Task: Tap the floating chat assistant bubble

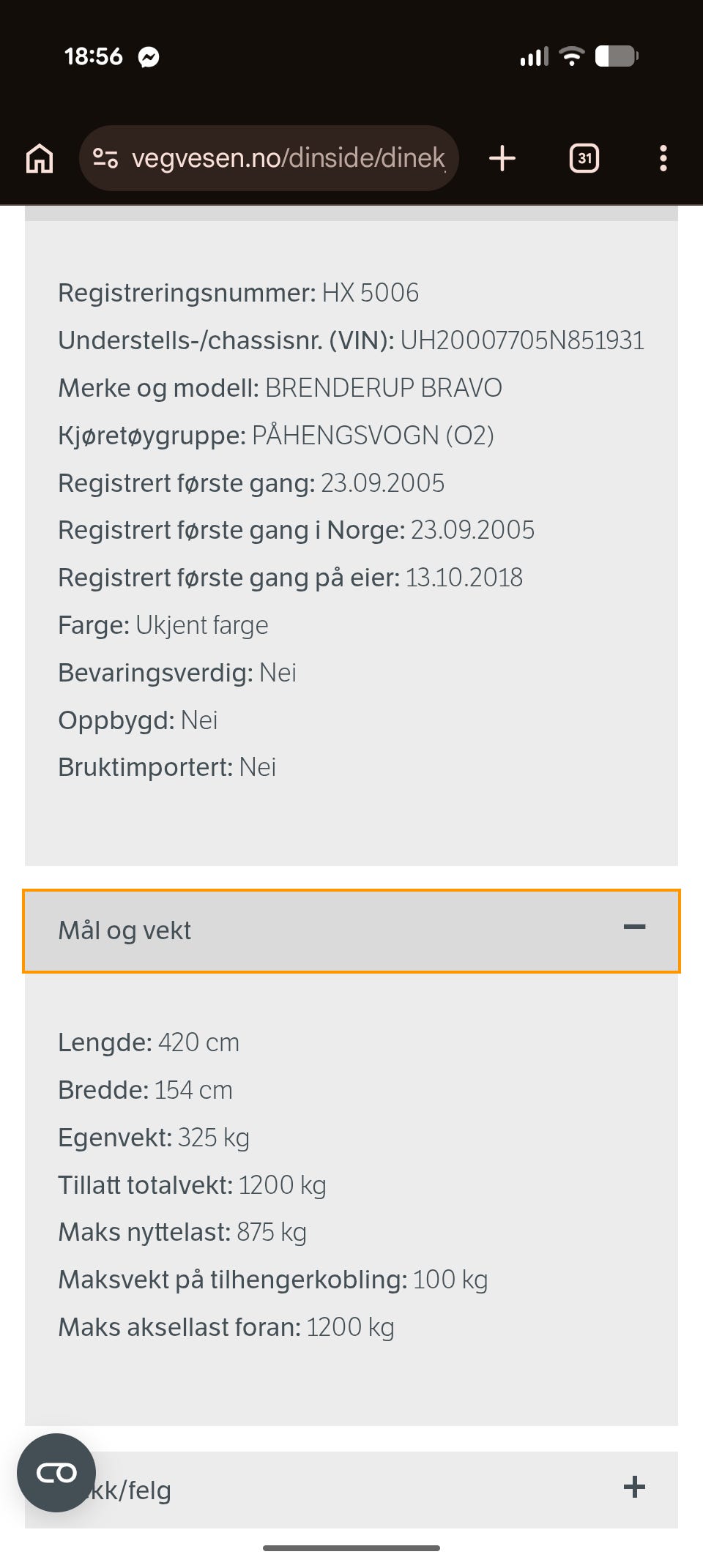Action: (x=56, y=1473)
